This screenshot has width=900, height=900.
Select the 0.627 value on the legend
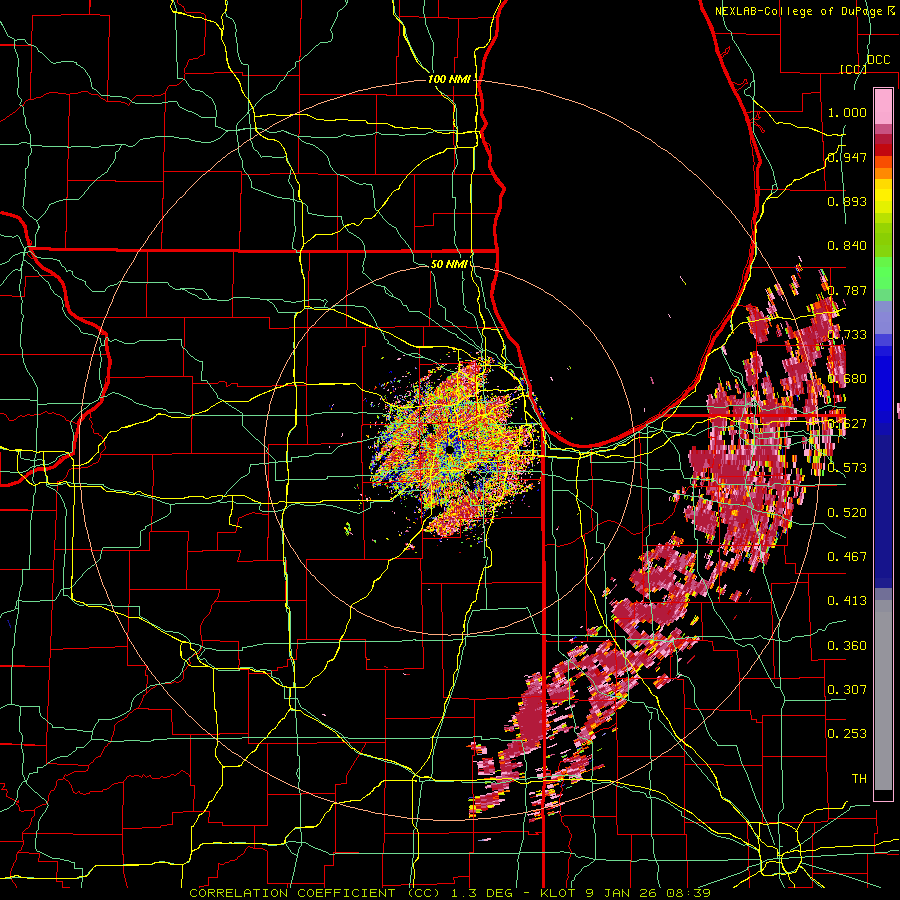(x=847, y=424)
